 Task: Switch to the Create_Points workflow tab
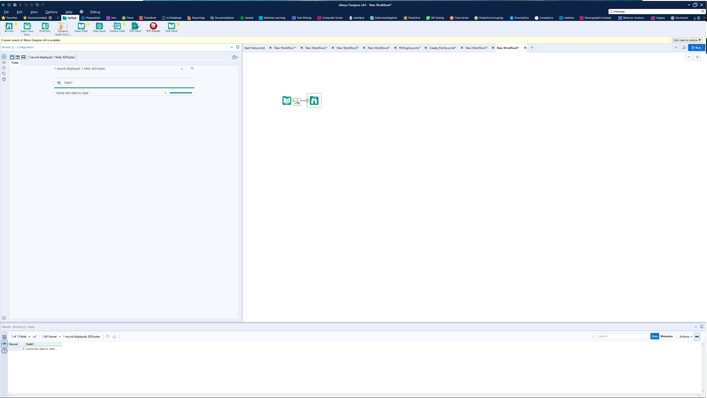point(442,48)
